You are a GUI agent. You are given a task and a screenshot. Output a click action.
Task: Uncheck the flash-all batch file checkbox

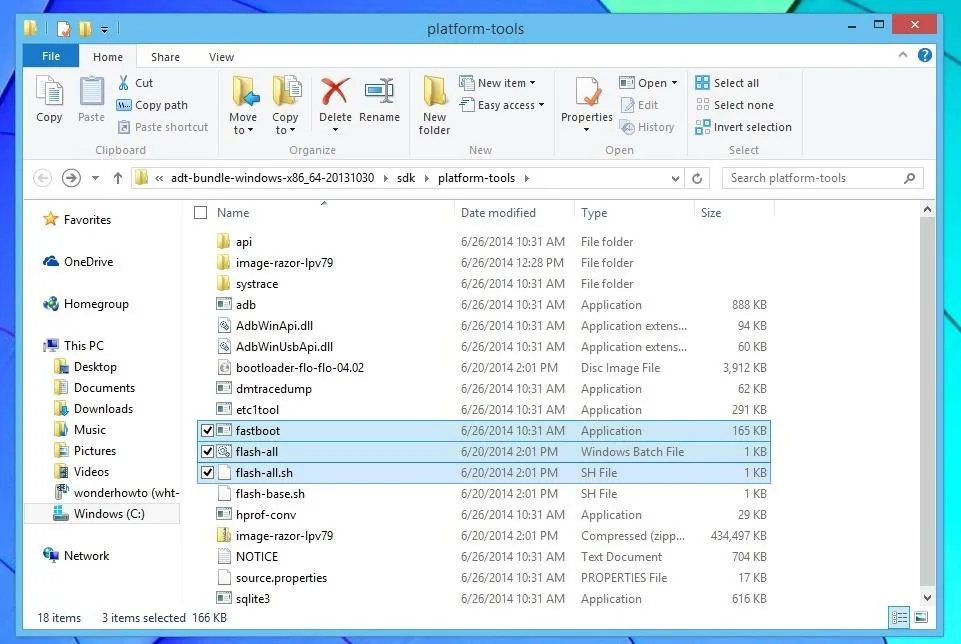(x=208, y=452)
